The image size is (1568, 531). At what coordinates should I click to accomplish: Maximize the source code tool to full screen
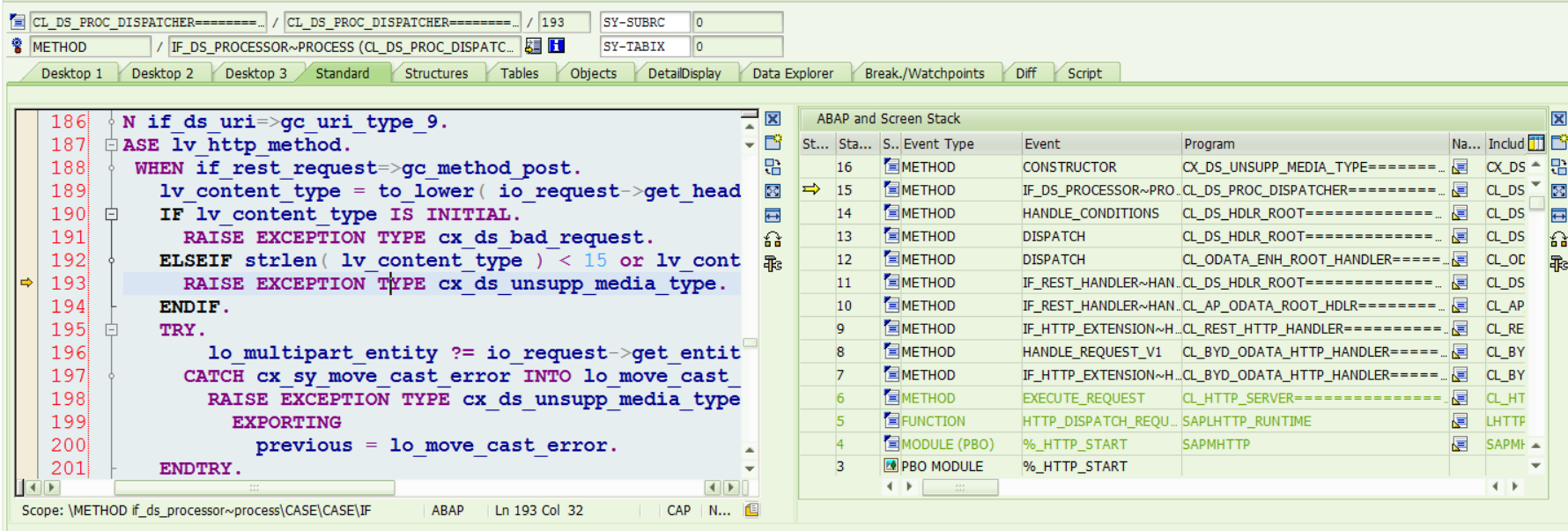[773, 191]
